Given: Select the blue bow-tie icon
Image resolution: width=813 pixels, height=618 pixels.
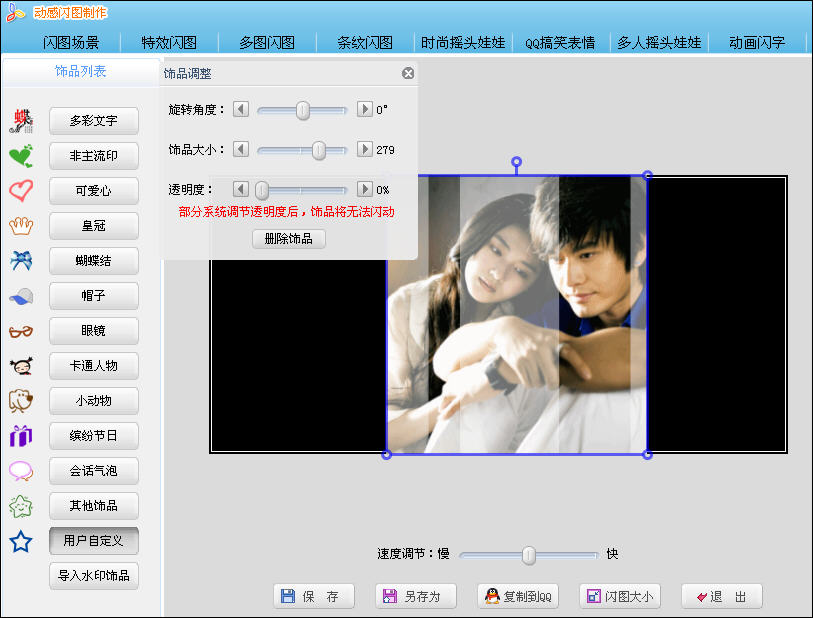Looking at the screenshot, I should point(21,260).
